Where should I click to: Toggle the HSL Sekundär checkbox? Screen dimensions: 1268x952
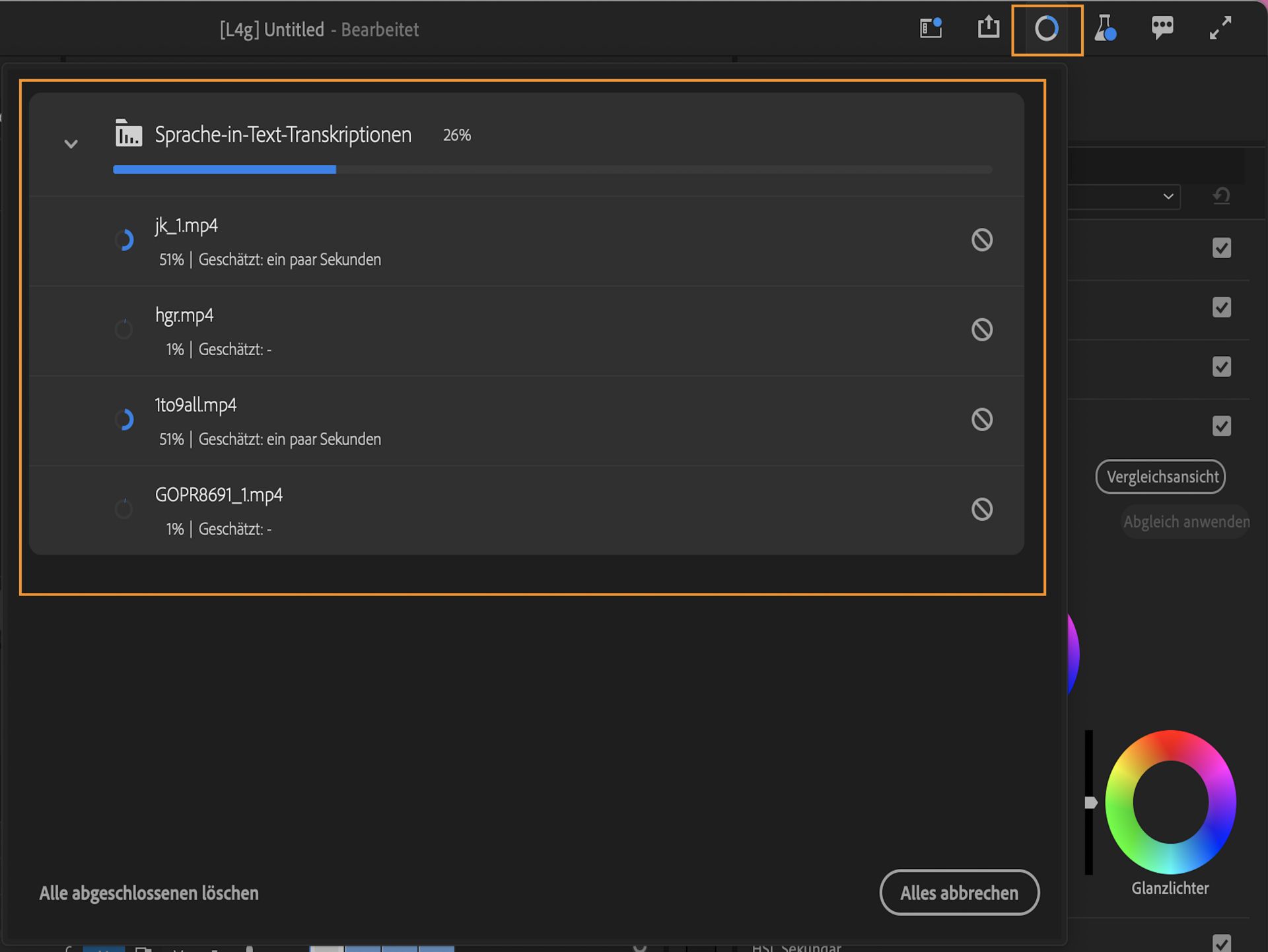click(1222, 943)
